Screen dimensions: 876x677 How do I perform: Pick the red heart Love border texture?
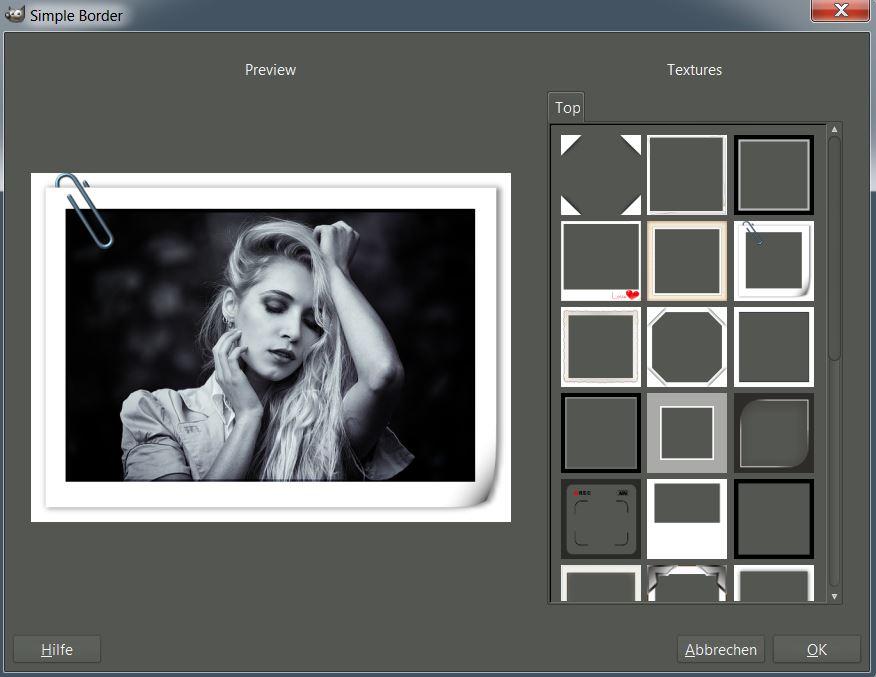coord(600,261)
